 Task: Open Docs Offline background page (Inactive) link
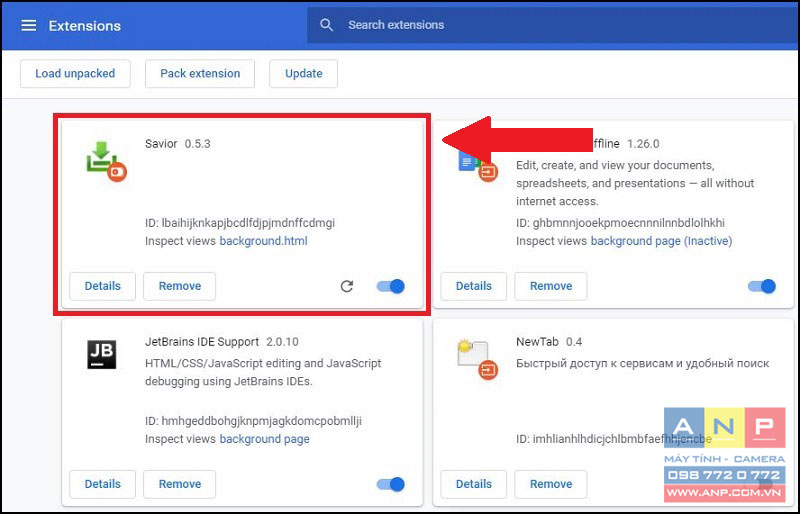[x=661, y=241]
